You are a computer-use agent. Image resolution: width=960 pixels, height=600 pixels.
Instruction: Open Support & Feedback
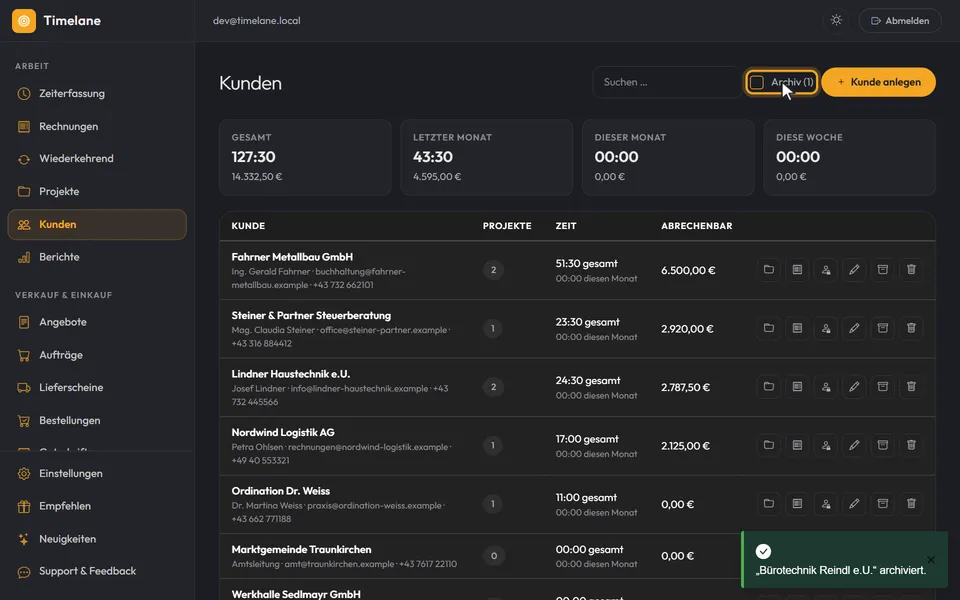[97, 571]
